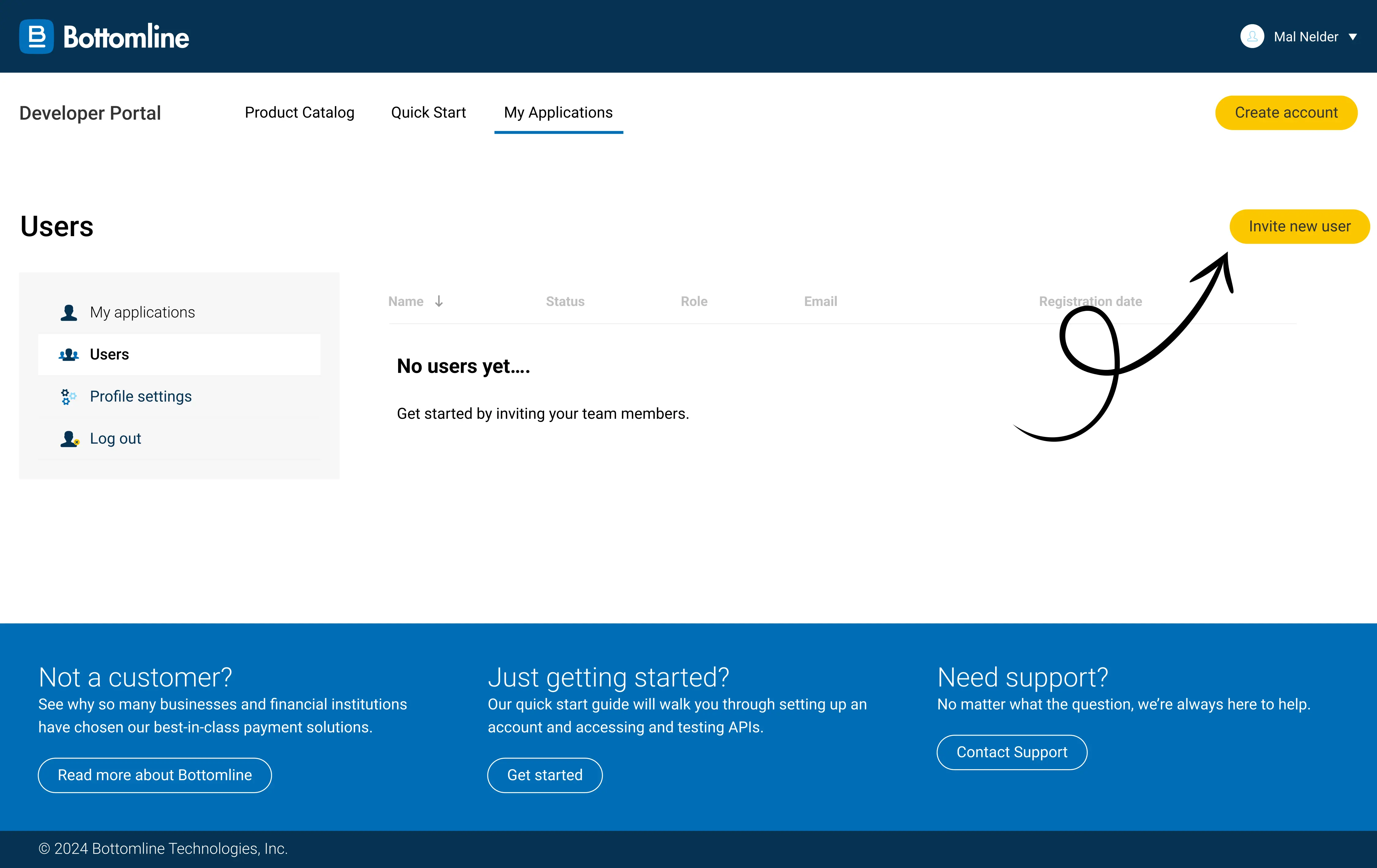Click the Mal Nelder username text
The image size is (1377, 868).
point(1305,37)
